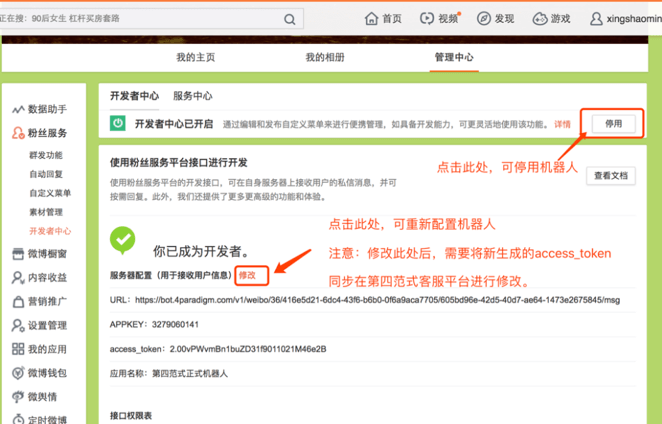The width and height of the screenshot is (662, 424).
Task: Open 自定义菜单 in the sidebar
Action: [x=50, y=193]
